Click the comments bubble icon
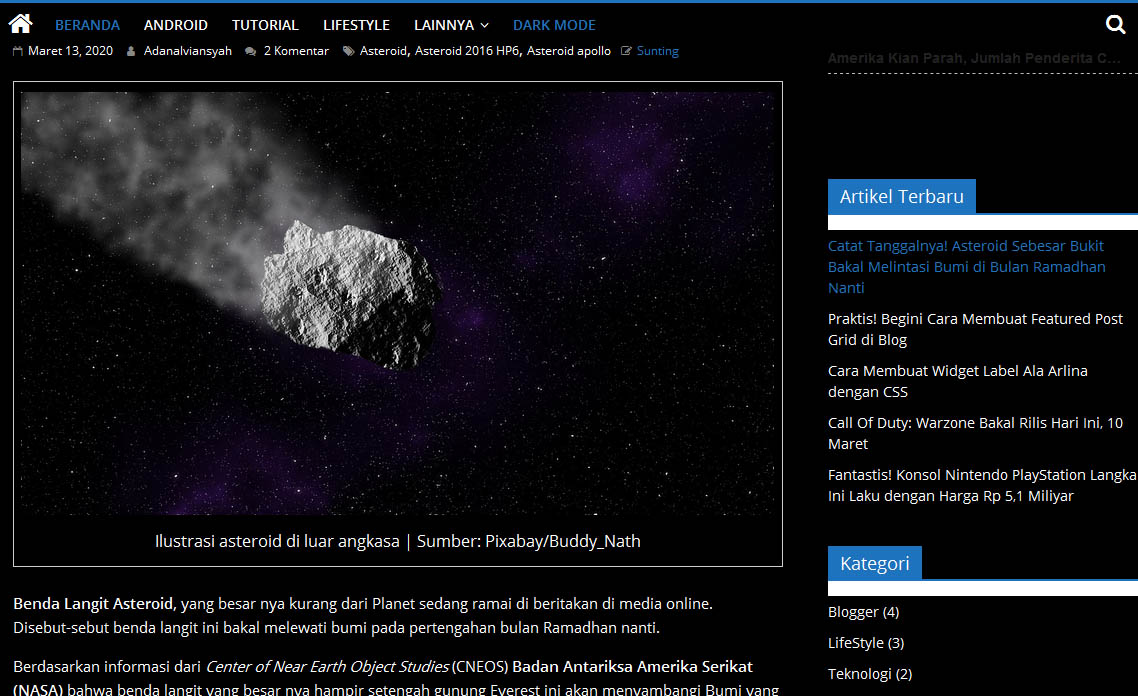 point(250,52)
